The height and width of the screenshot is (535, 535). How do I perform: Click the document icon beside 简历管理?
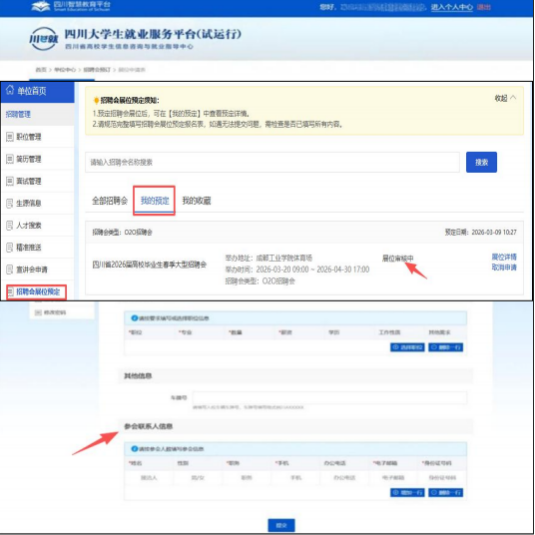(x=10, y=159)
